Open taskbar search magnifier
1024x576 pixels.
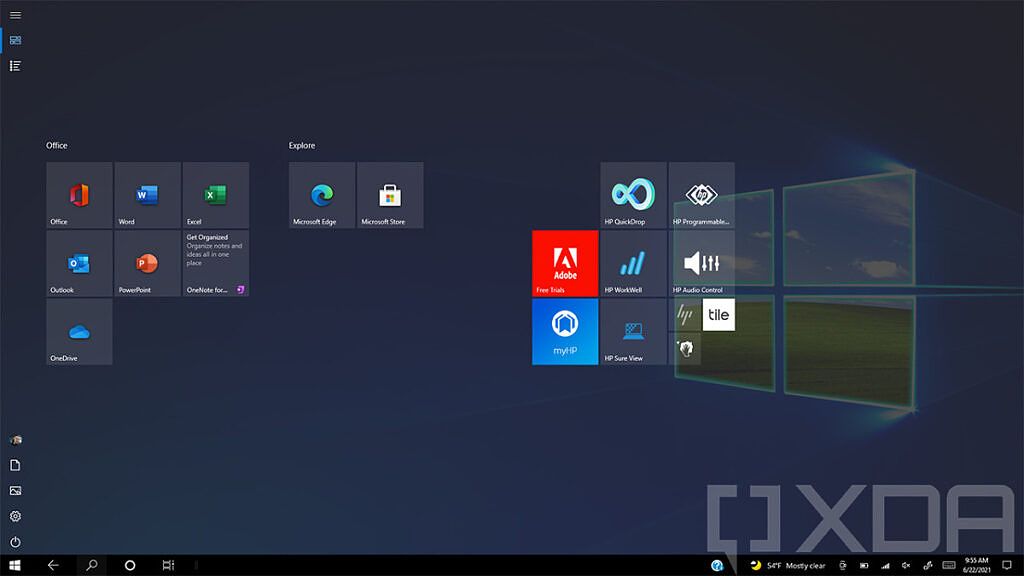pyautogui.click(x=92, y=566)
